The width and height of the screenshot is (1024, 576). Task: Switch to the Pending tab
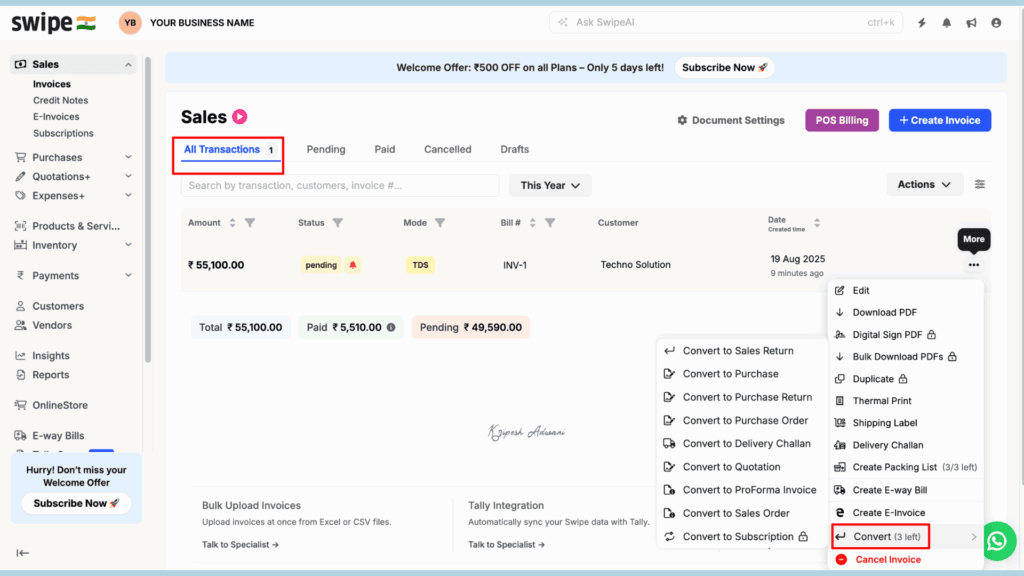click(x=326, y=149)
